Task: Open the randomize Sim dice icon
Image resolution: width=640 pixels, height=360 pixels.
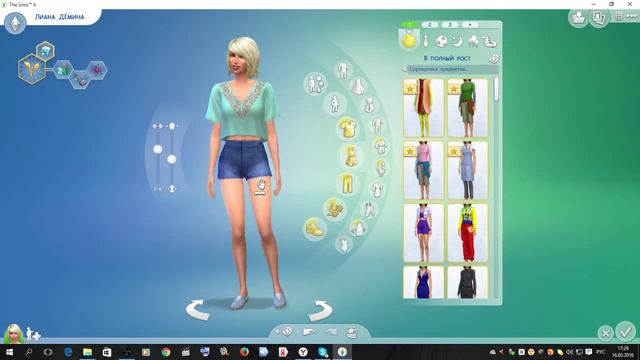Action: click(x=288, y=331)
